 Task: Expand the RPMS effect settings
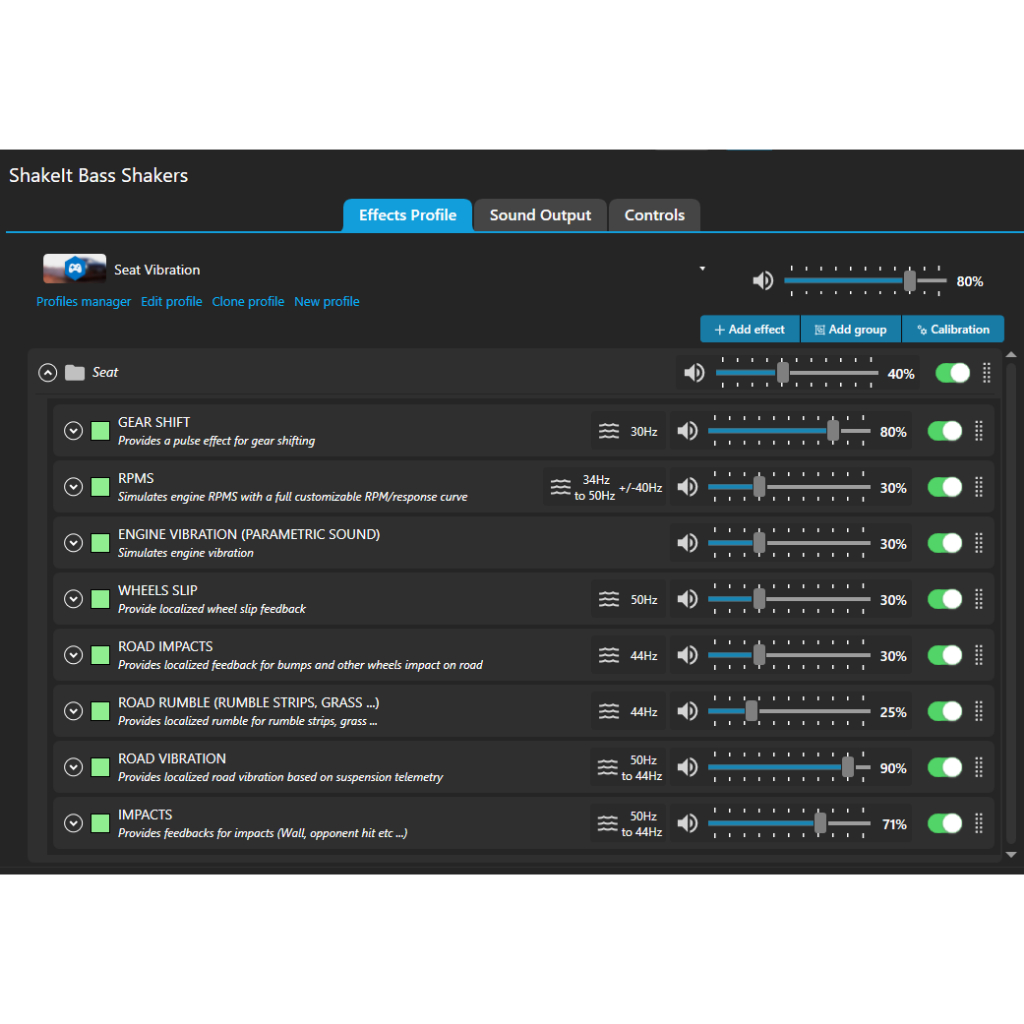73,487
